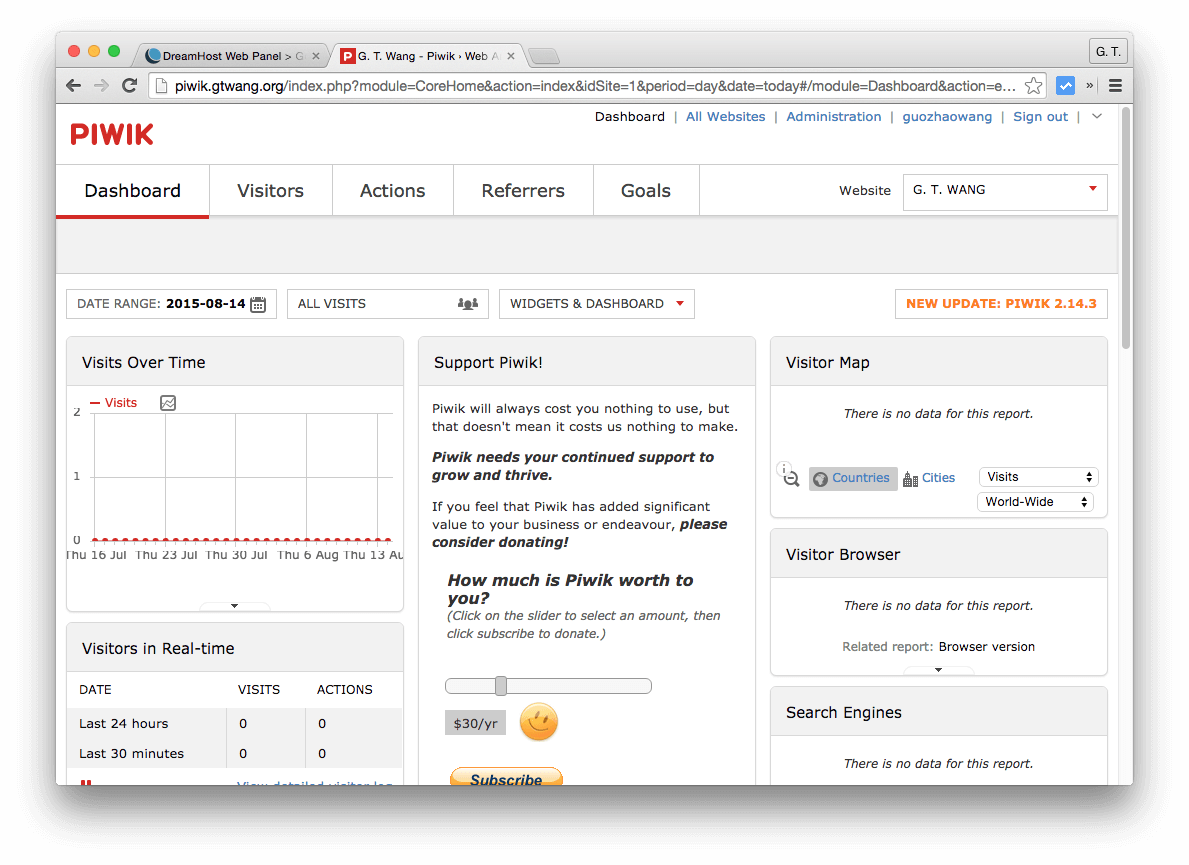Click the Piwik logo
Screen dimensions: 1189x865
[x=111, y=133]
